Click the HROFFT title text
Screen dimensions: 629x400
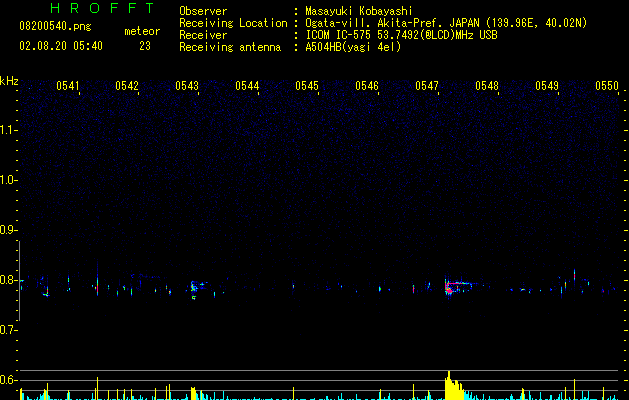[102, 8]
